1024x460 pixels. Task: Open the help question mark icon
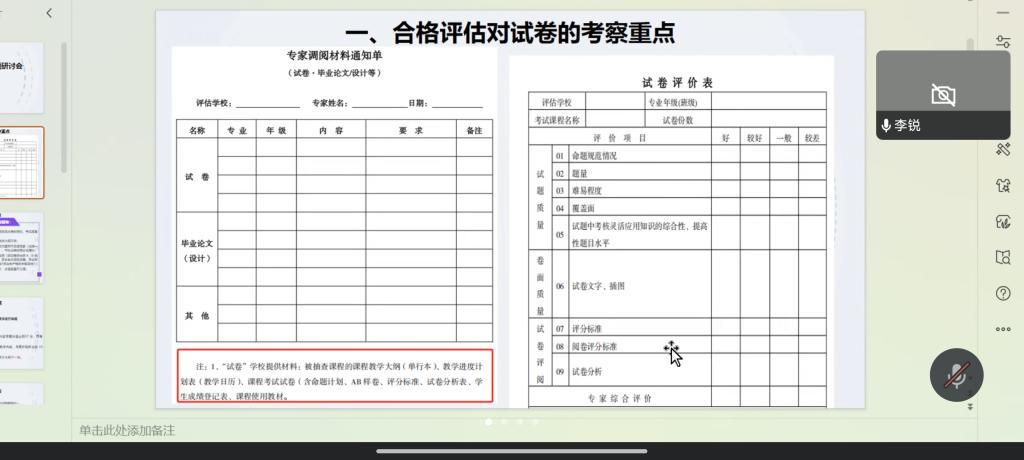[1003, 293]
